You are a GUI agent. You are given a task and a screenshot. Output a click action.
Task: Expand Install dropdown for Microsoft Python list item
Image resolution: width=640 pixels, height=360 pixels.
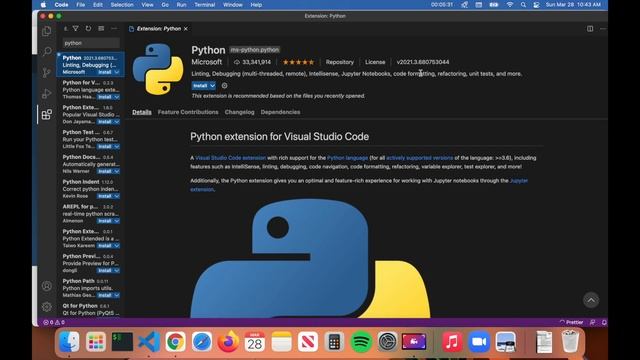point(117,72)
